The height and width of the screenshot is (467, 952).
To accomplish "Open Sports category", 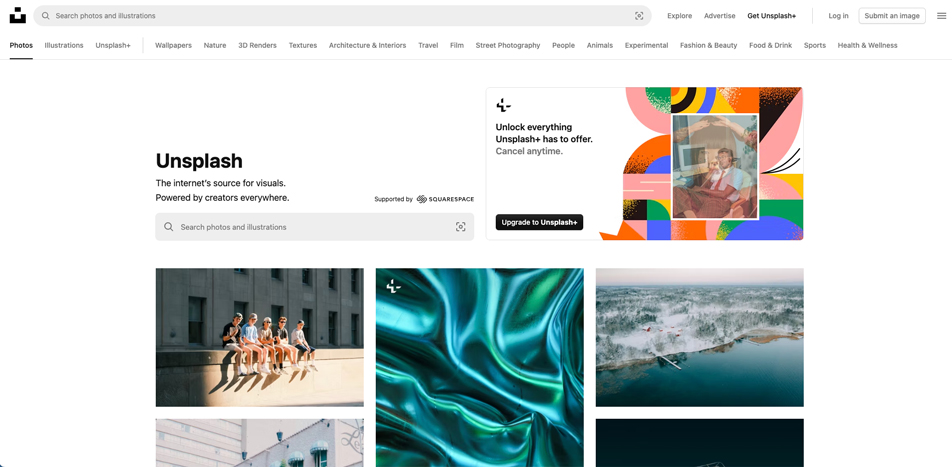I will click(815, 46).
